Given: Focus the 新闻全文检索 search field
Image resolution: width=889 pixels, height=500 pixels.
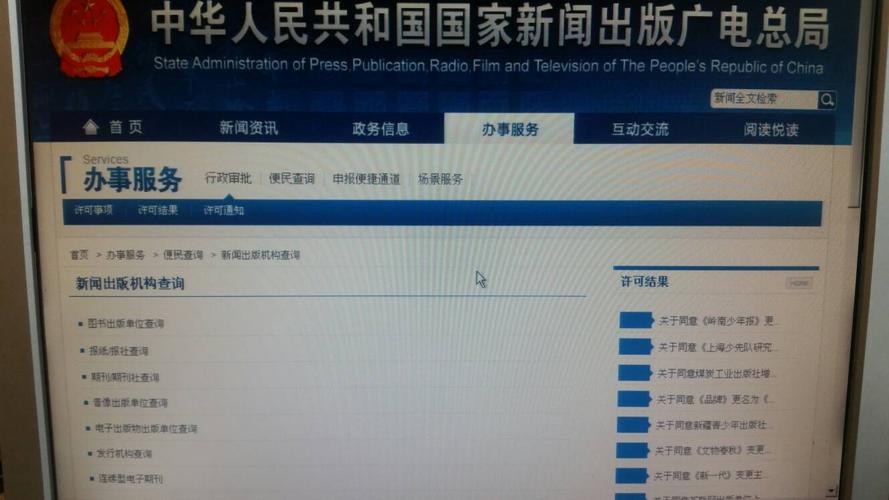Looking at the screenshot, I should pos(764,99).
